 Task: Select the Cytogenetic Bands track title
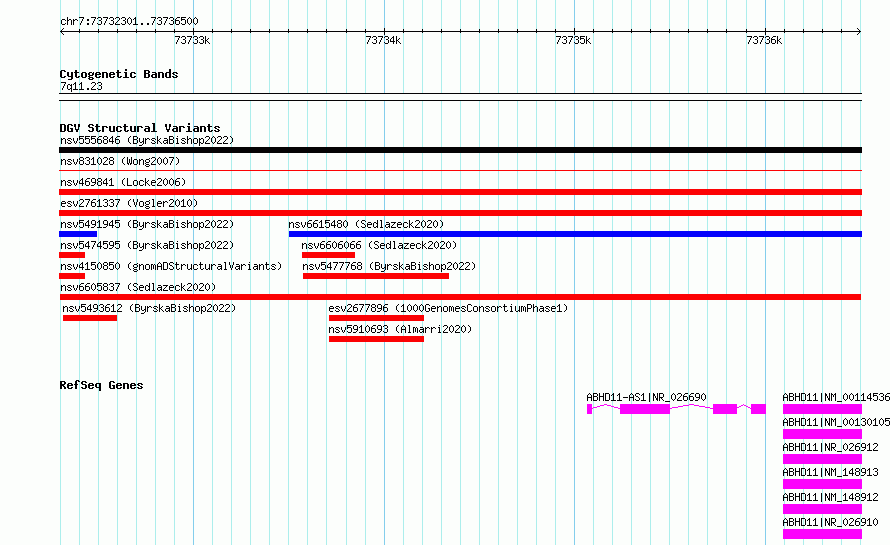[x=119, y=74]
